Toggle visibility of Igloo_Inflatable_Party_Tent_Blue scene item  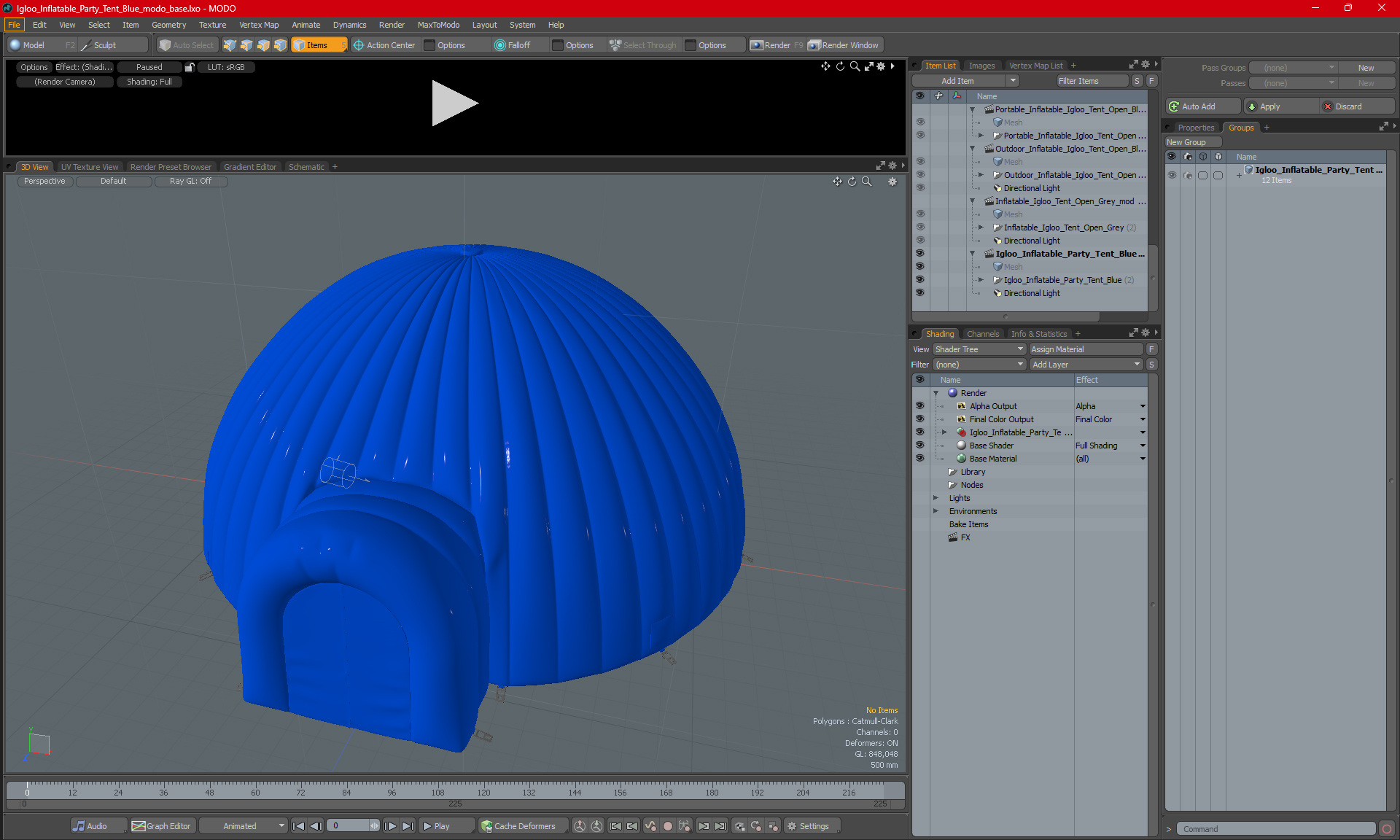pos(919,254)
